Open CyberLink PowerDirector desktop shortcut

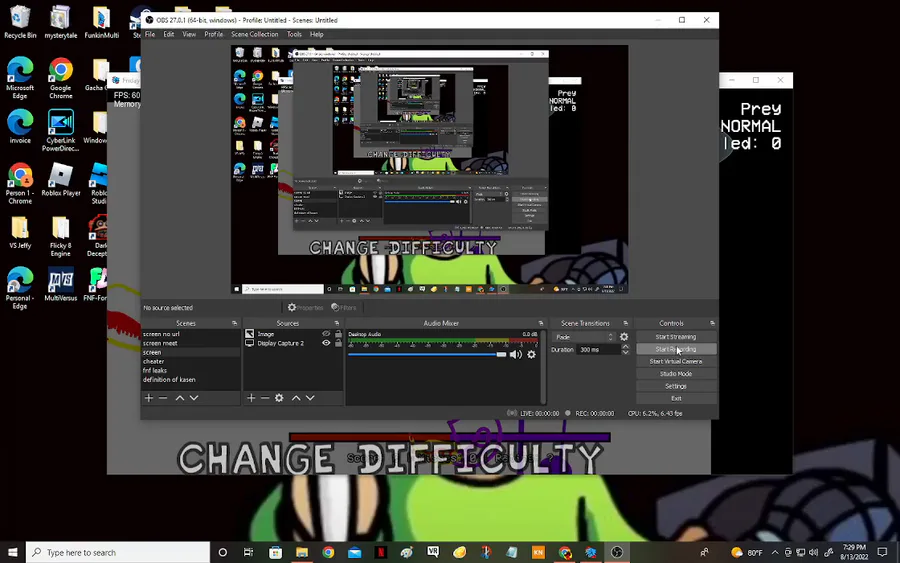click(x=60, y=130)
